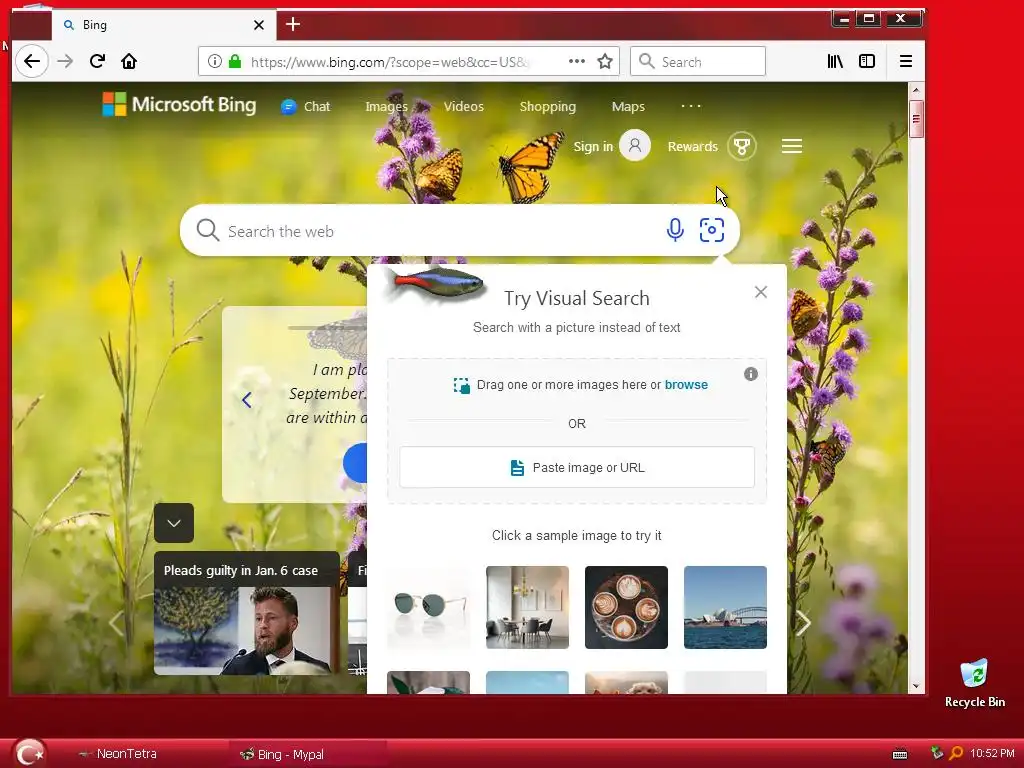
Task: Click Sign in
Action: (x=593, y=146)
